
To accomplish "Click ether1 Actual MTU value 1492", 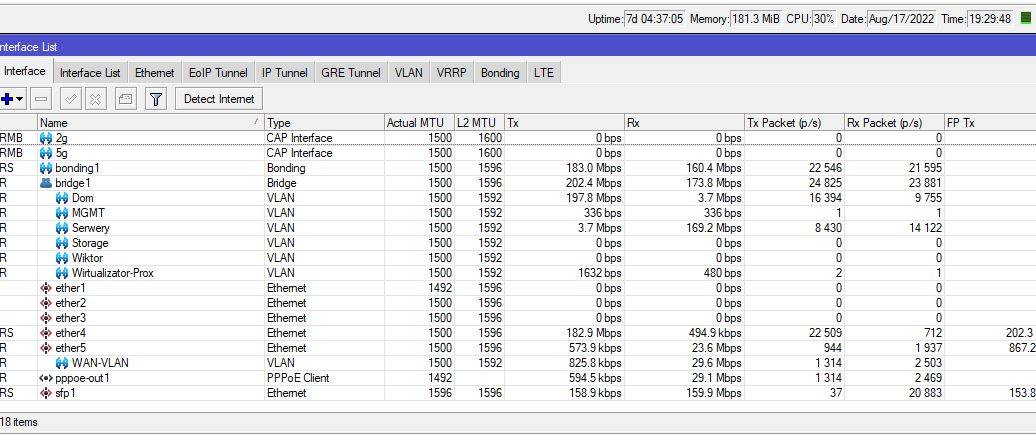I will (440, 288).
